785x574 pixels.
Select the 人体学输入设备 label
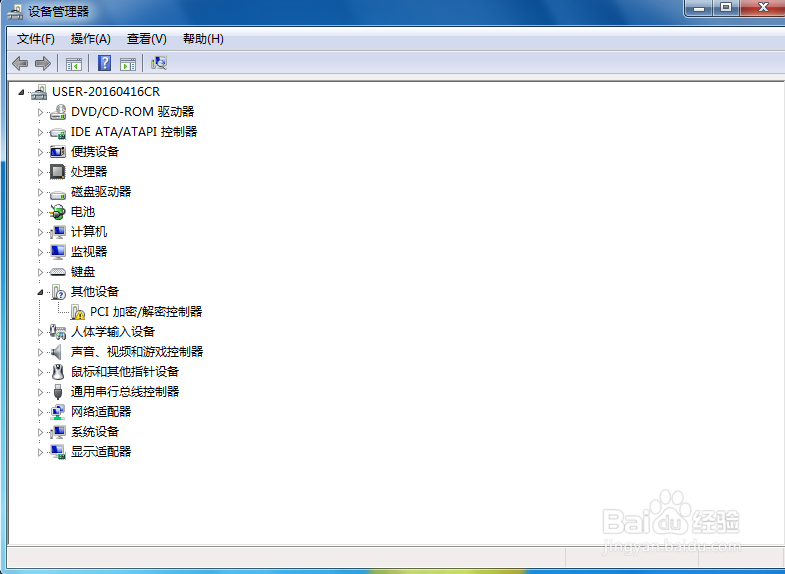(x=113, y=332)
